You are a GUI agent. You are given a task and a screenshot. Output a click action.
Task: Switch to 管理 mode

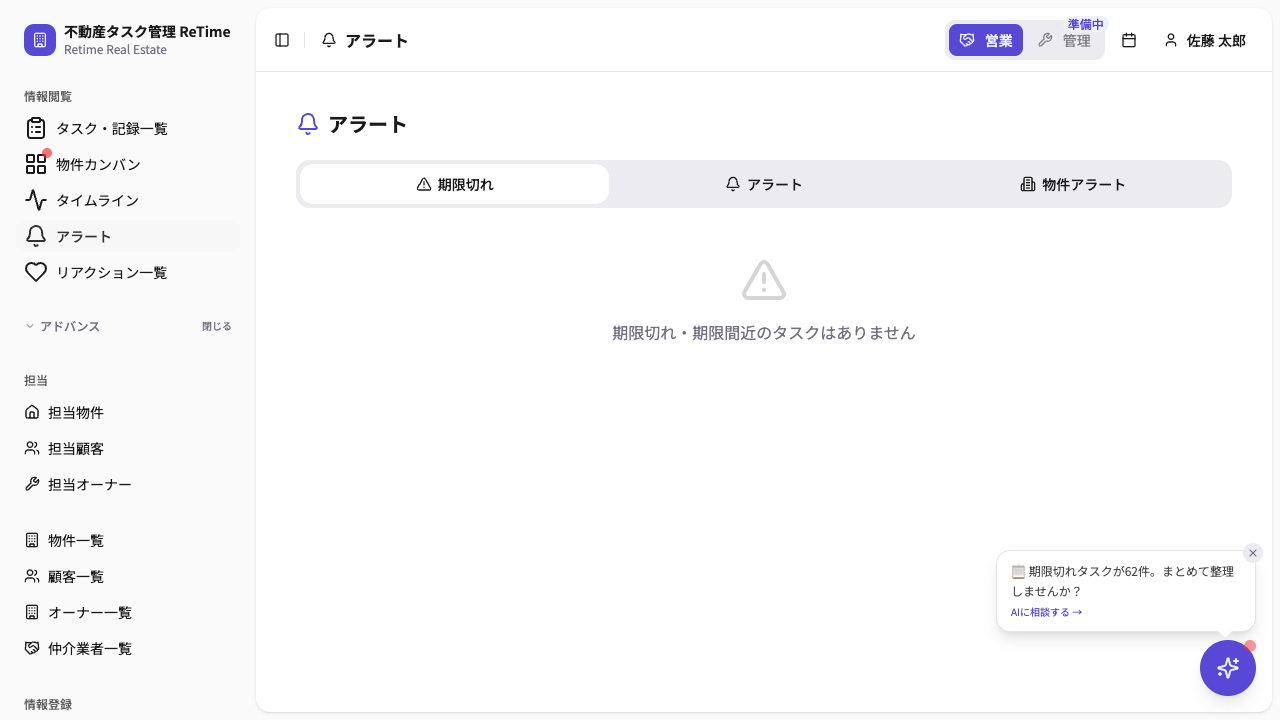(1064, 40)
